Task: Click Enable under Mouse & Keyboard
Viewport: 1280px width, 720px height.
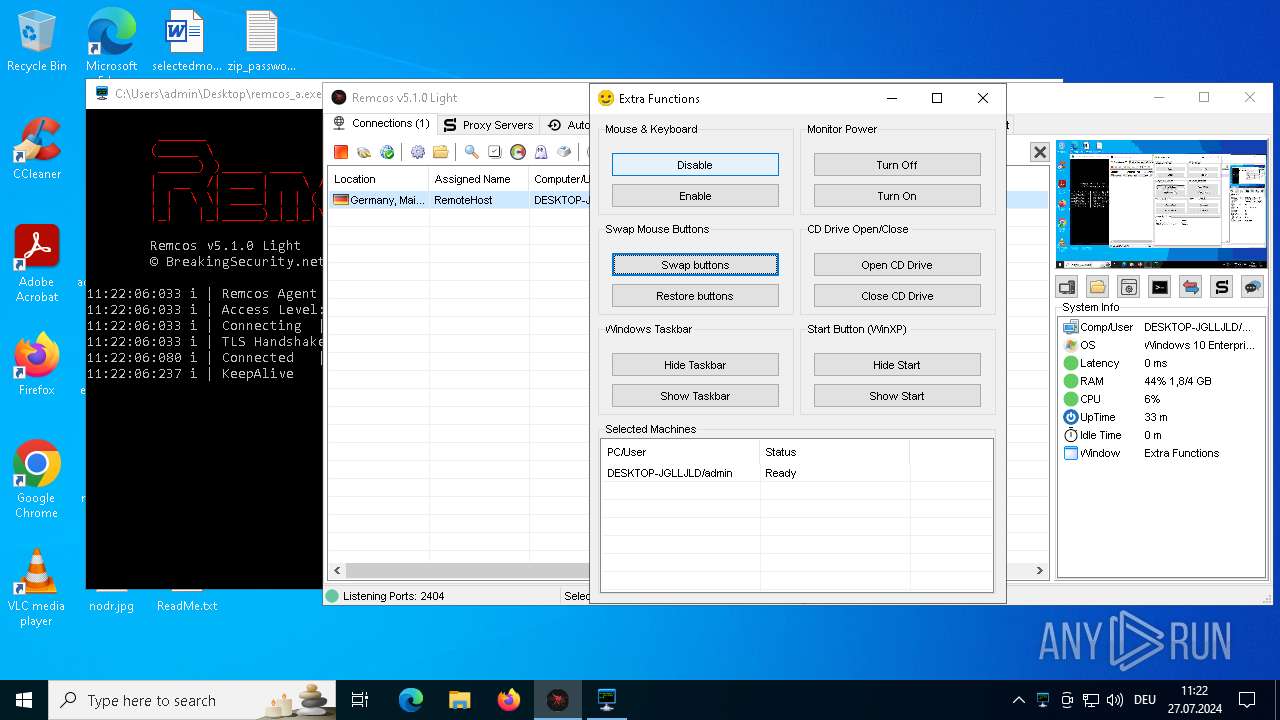Action: click(695, 196)
